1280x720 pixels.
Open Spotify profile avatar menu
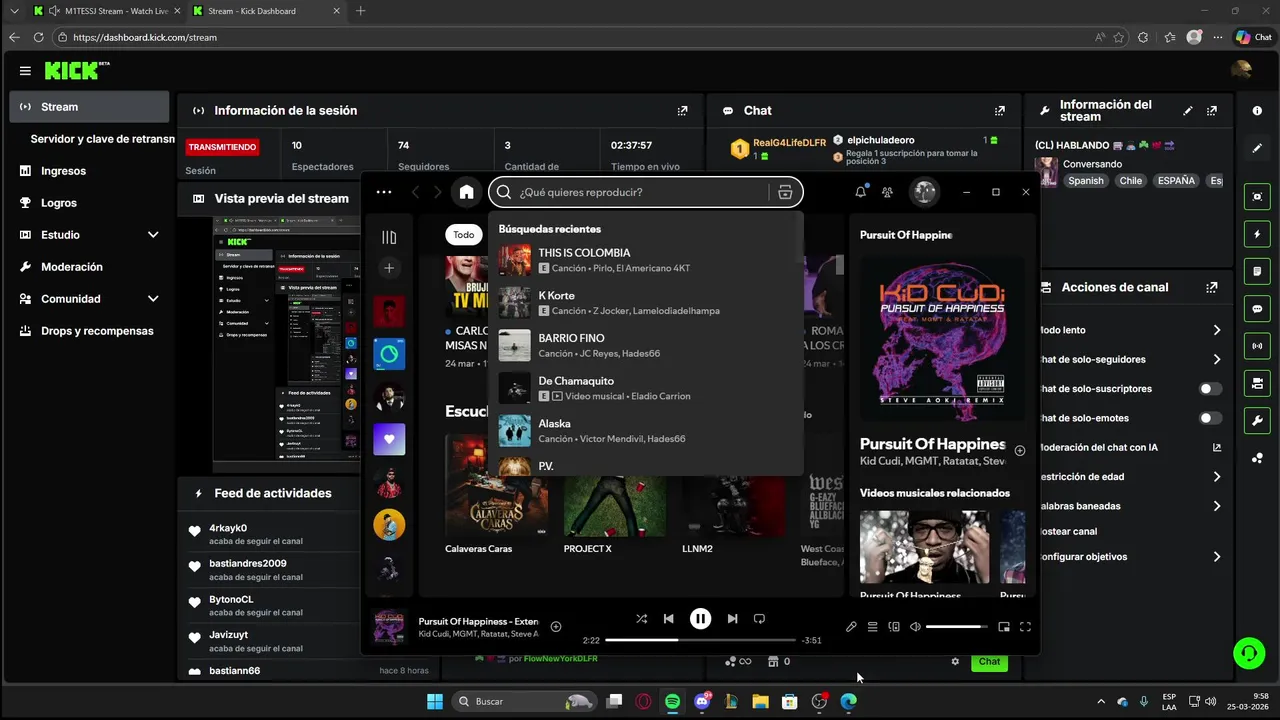click(924, 192)
